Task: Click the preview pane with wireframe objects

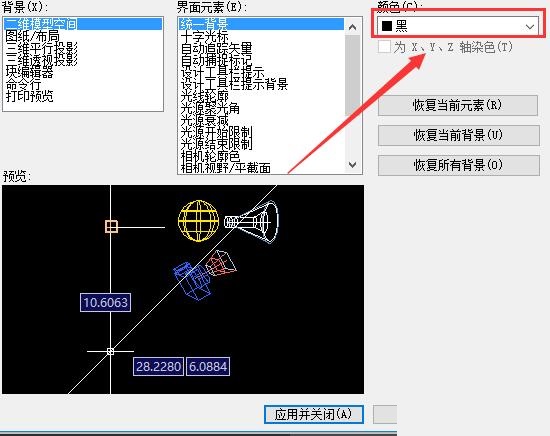Action: 183,289
